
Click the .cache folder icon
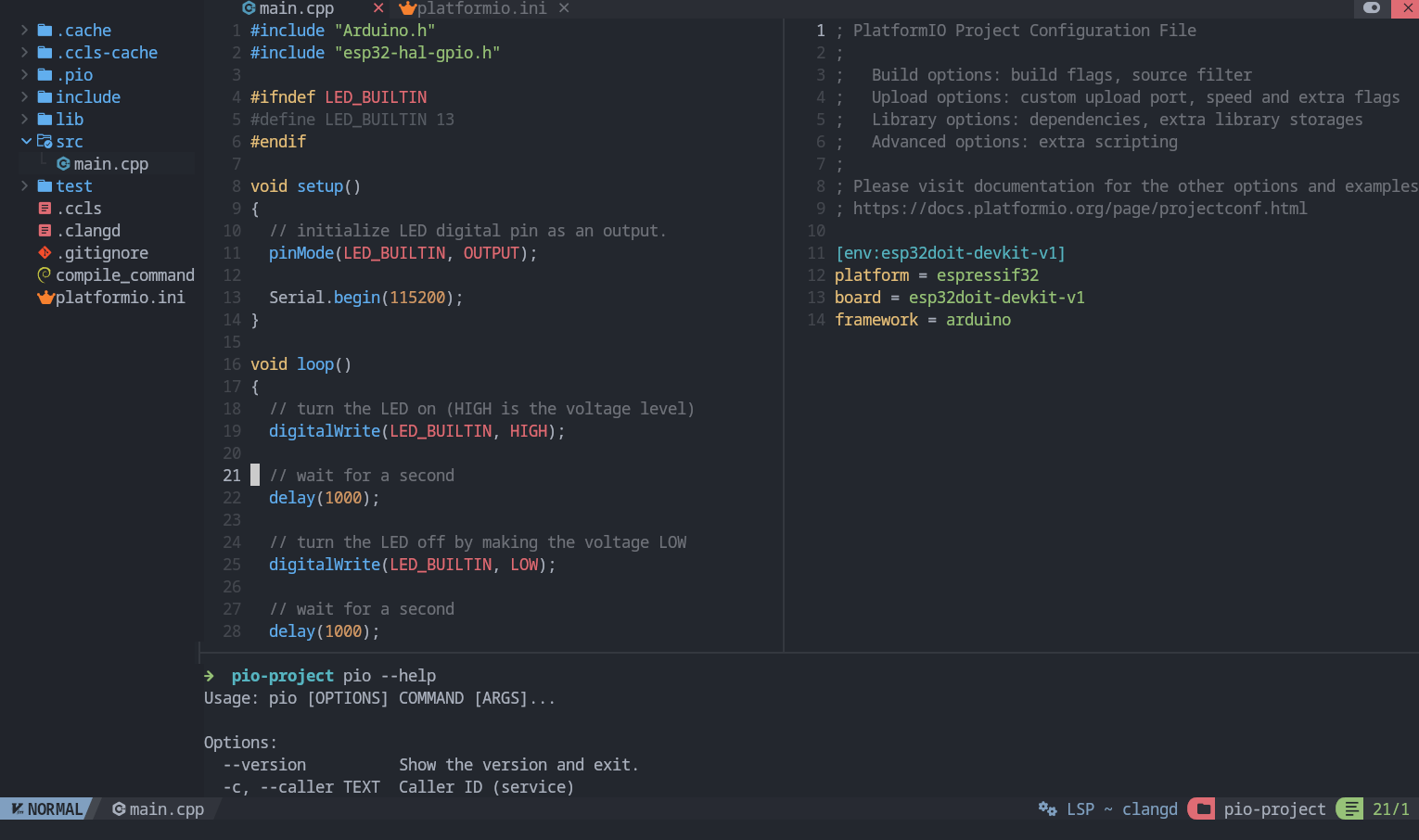45,31
